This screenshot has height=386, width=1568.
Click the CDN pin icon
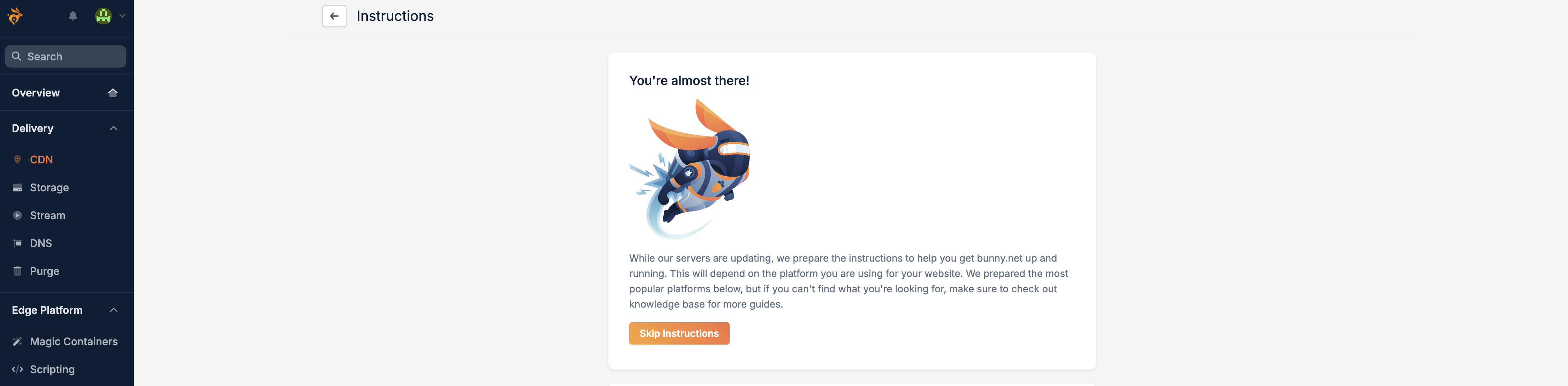click(x=18, y=160)
